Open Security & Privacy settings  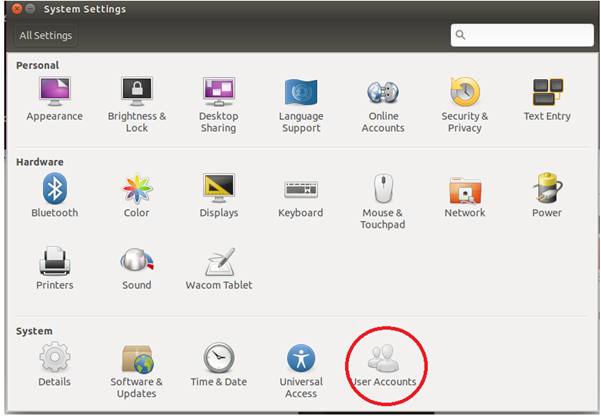tap(465, 104)
